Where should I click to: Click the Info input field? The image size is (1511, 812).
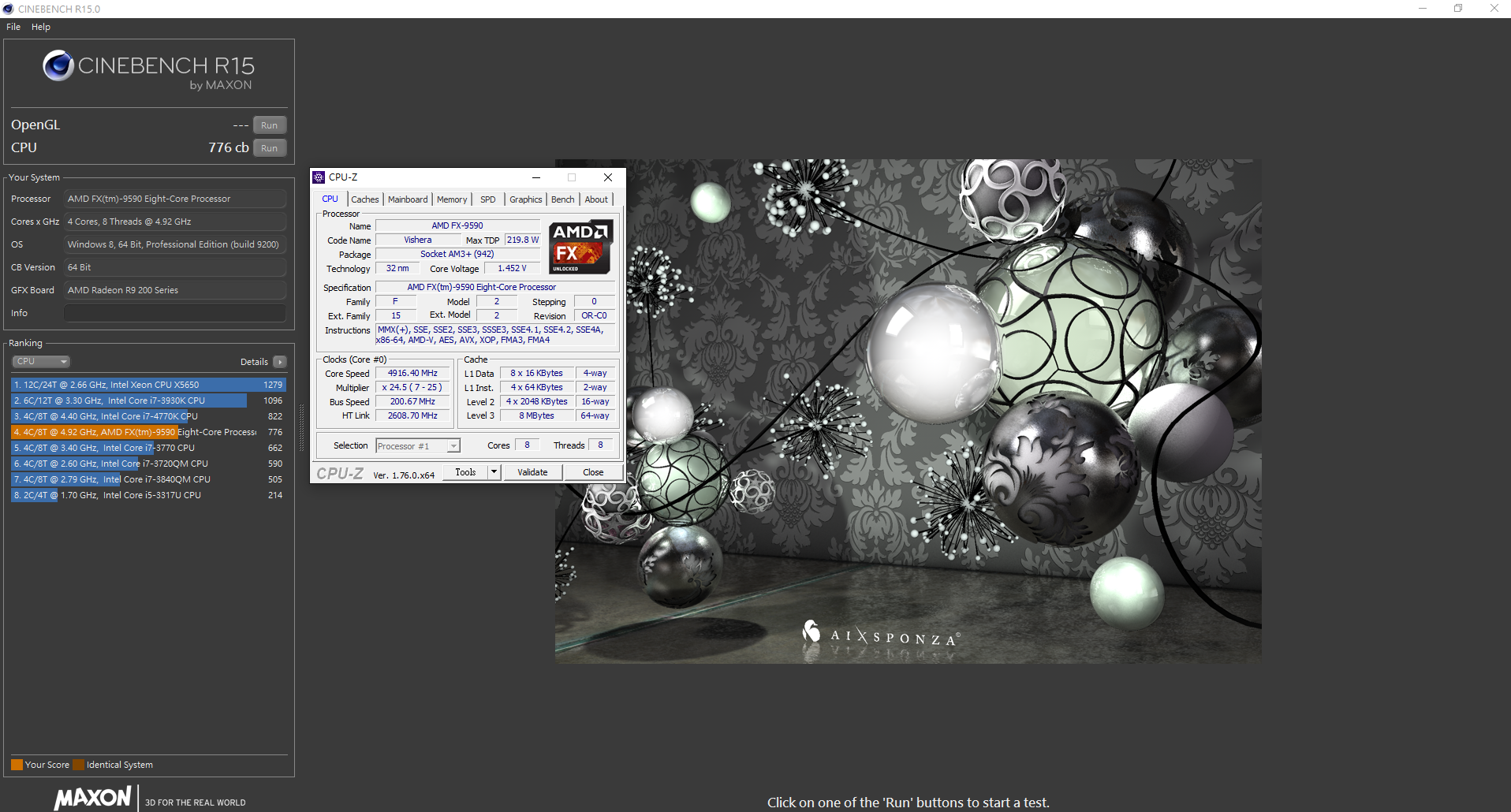175,313
